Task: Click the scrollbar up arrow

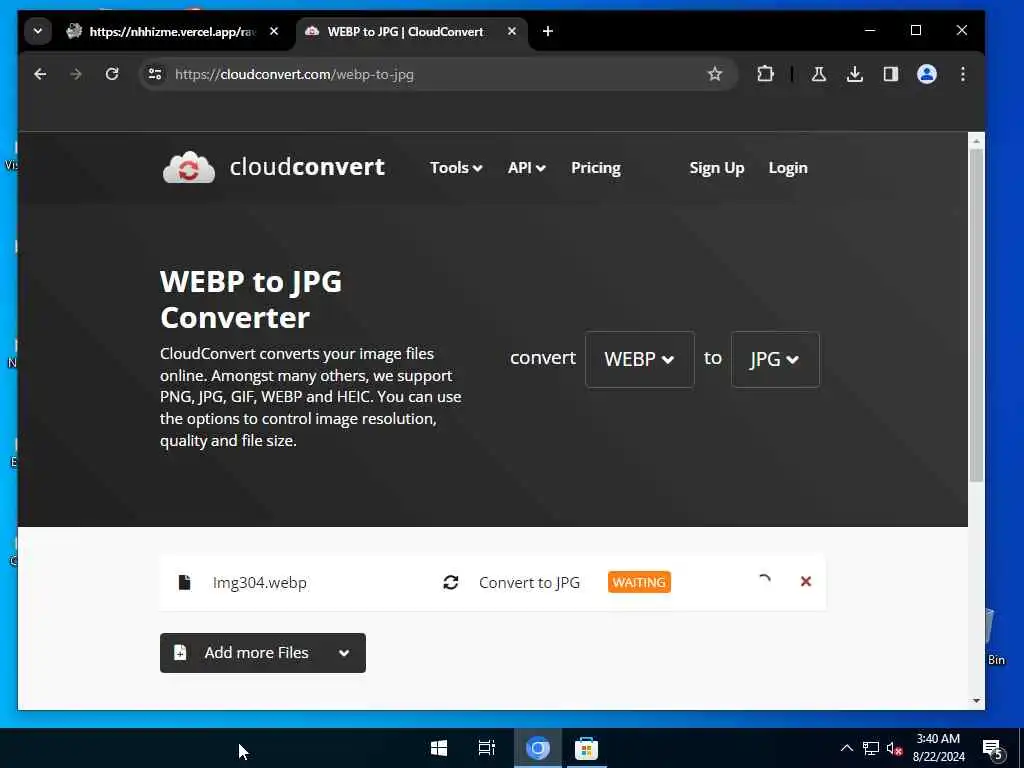Action: (976, 141)
